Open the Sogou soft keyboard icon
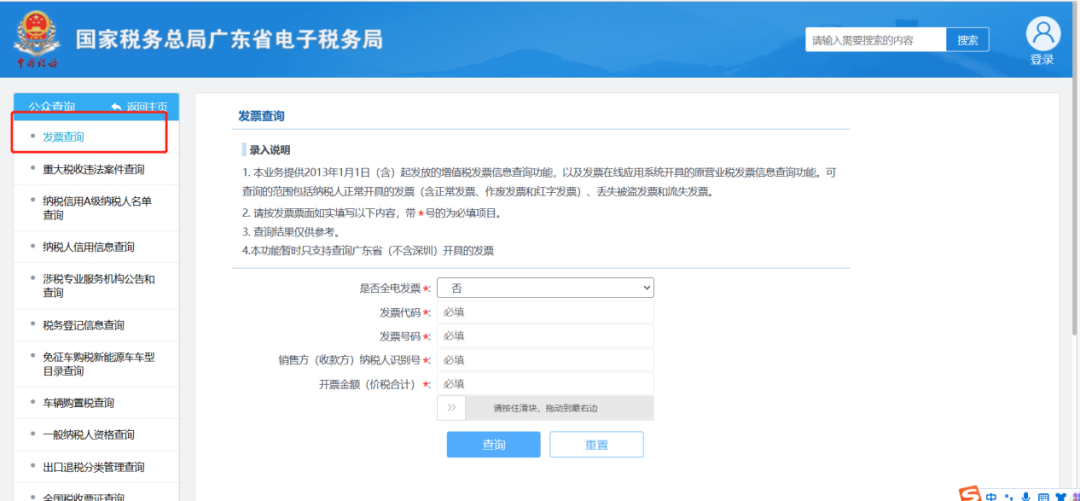 click(1043, 497)
